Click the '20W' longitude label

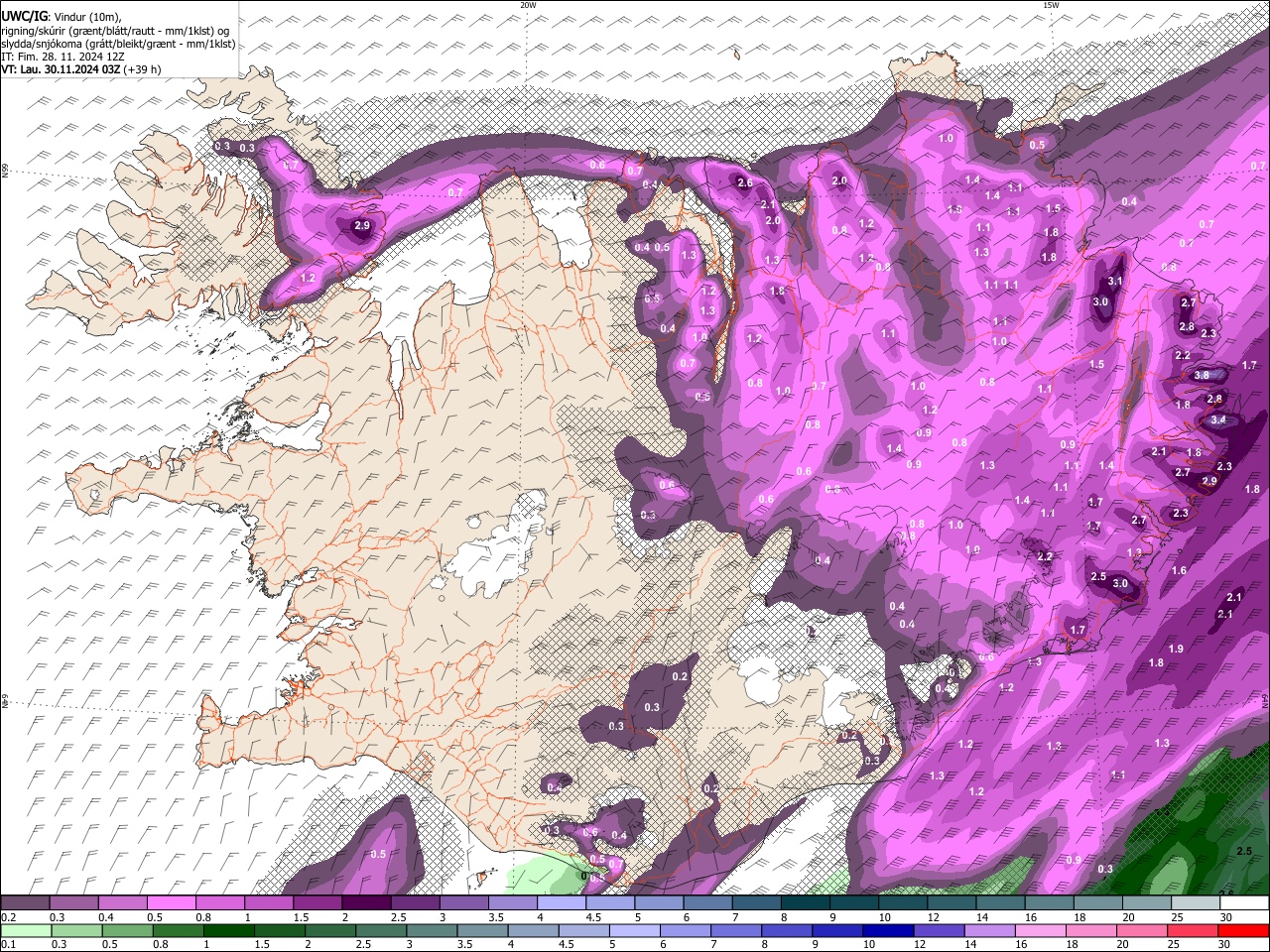click(528, 5)
